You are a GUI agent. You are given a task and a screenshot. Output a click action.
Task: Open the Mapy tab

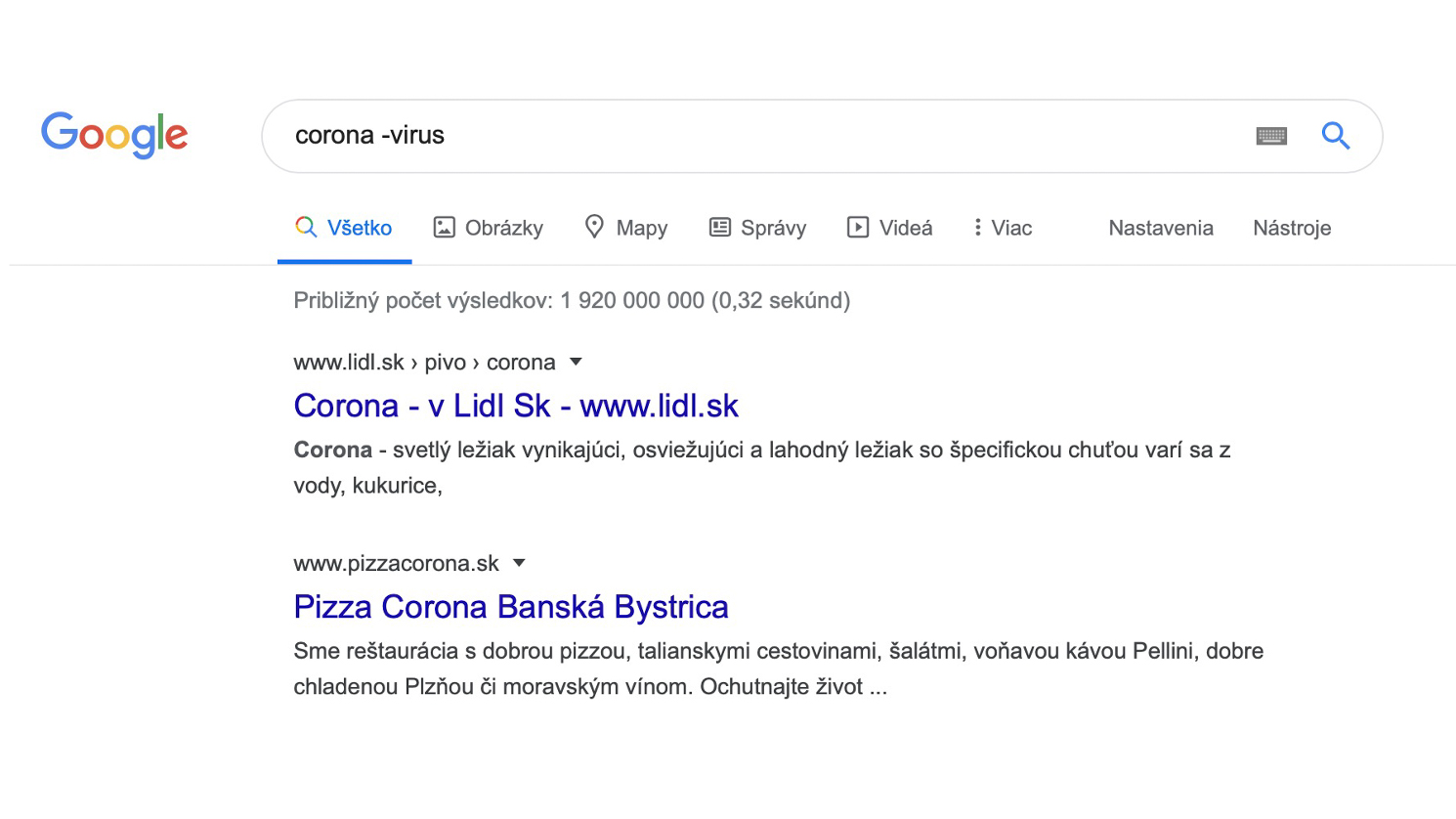(x=641, y=228)
